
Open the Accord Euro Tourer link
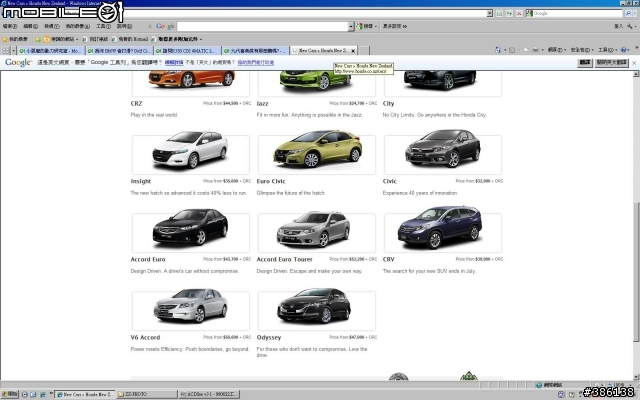pyautogui.click(x=284, y=259)
